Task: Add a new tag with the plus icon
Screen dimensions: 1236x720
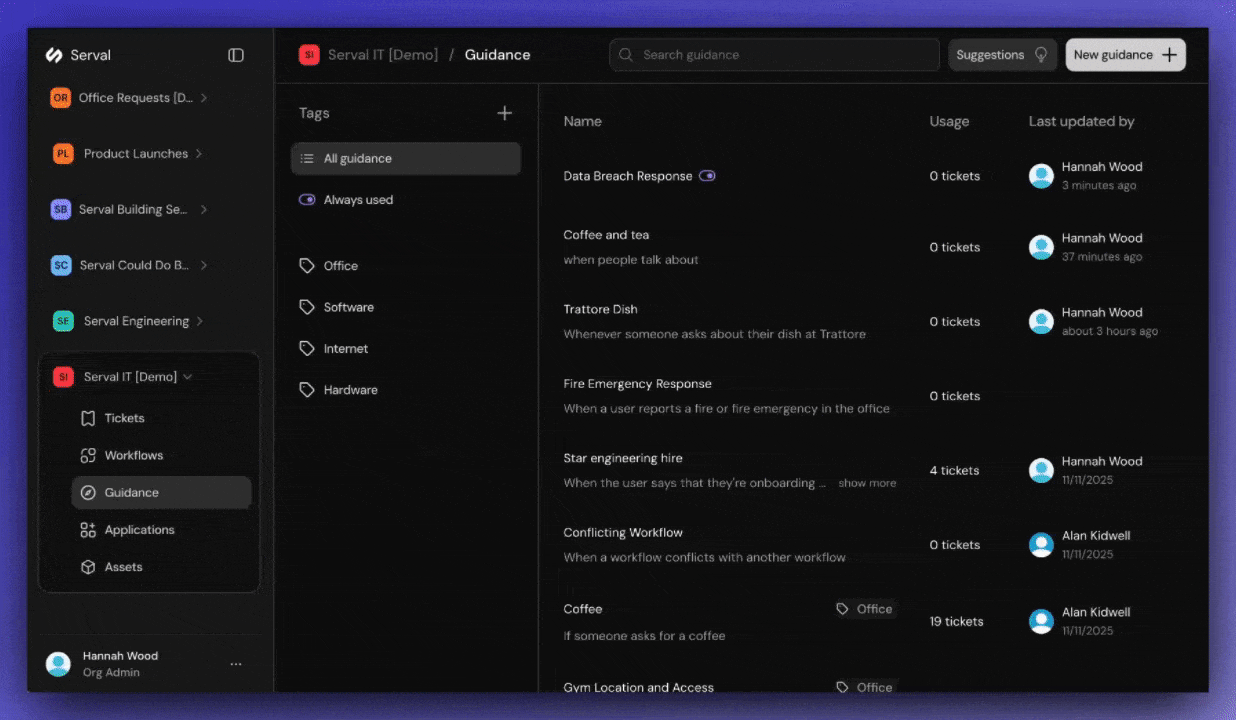Action: coord(505,113)
